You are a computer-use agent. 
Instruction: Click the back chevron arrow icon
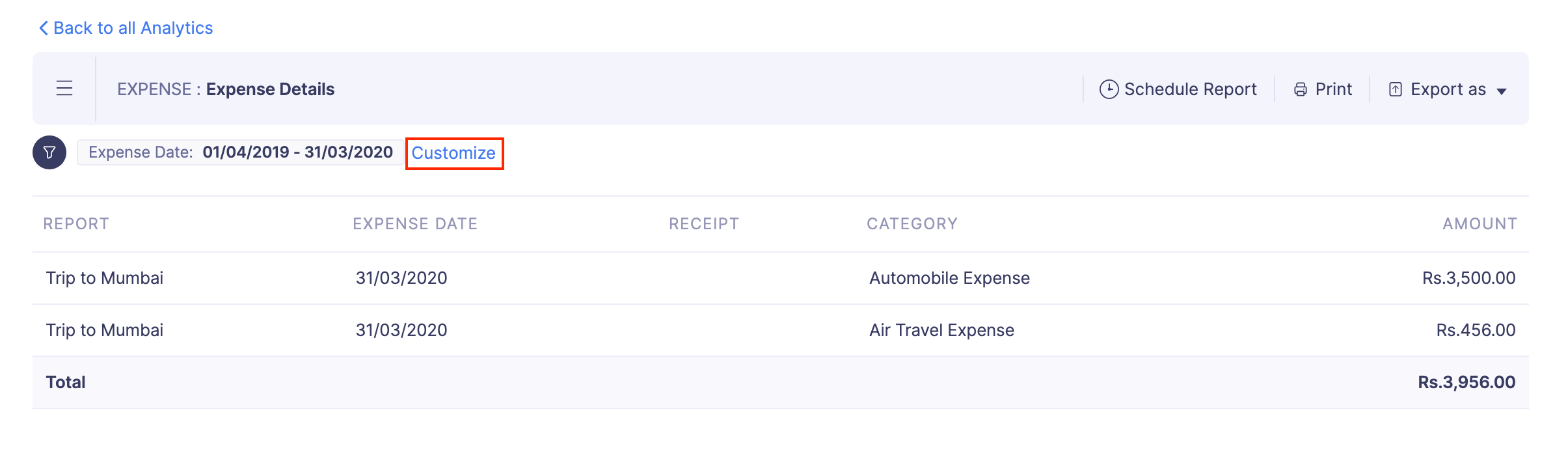pyautogui.click(x=44, y=28)
